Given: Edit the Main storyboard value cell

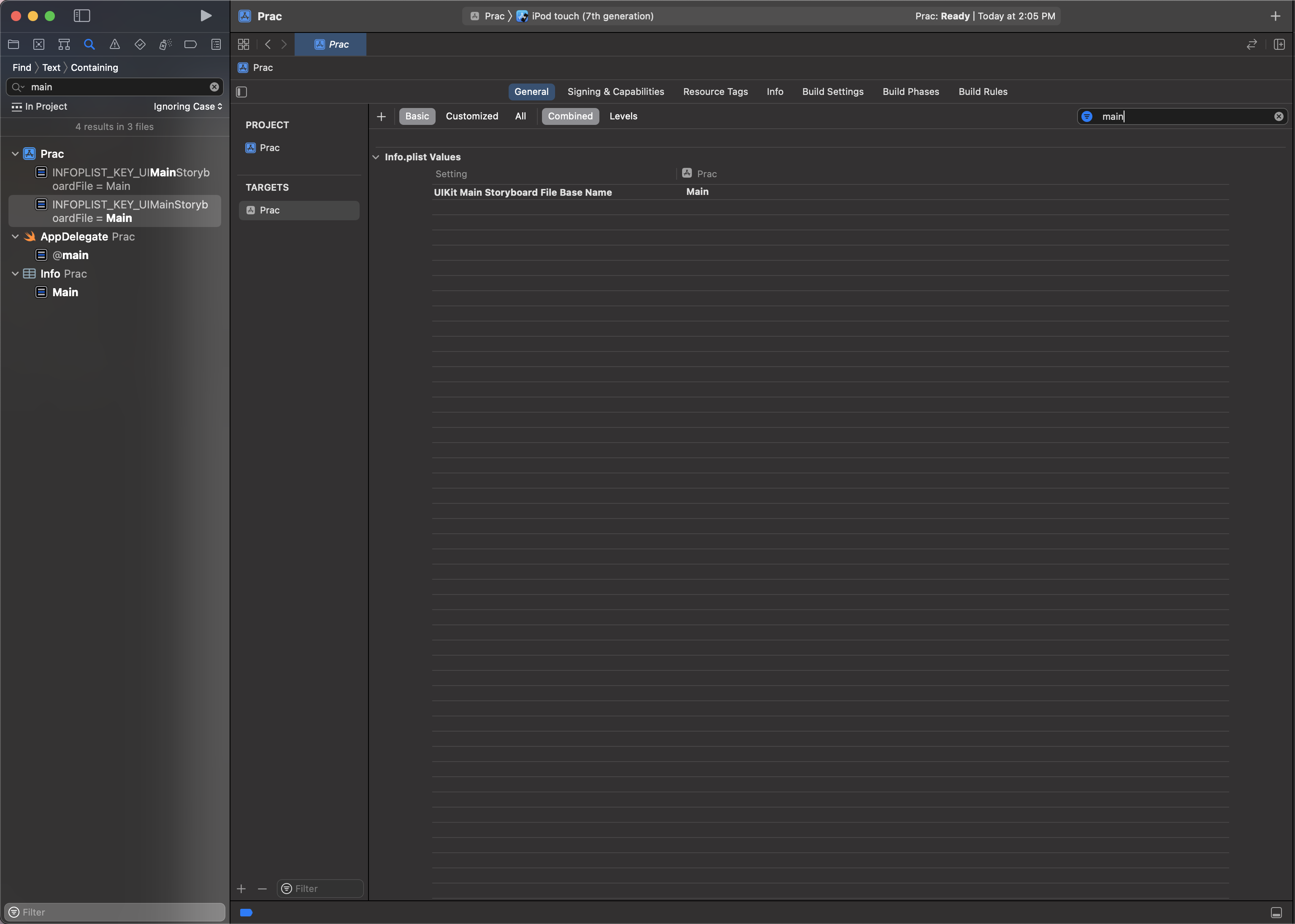Looking at the screenshot, I should click(x=697, y=192).
